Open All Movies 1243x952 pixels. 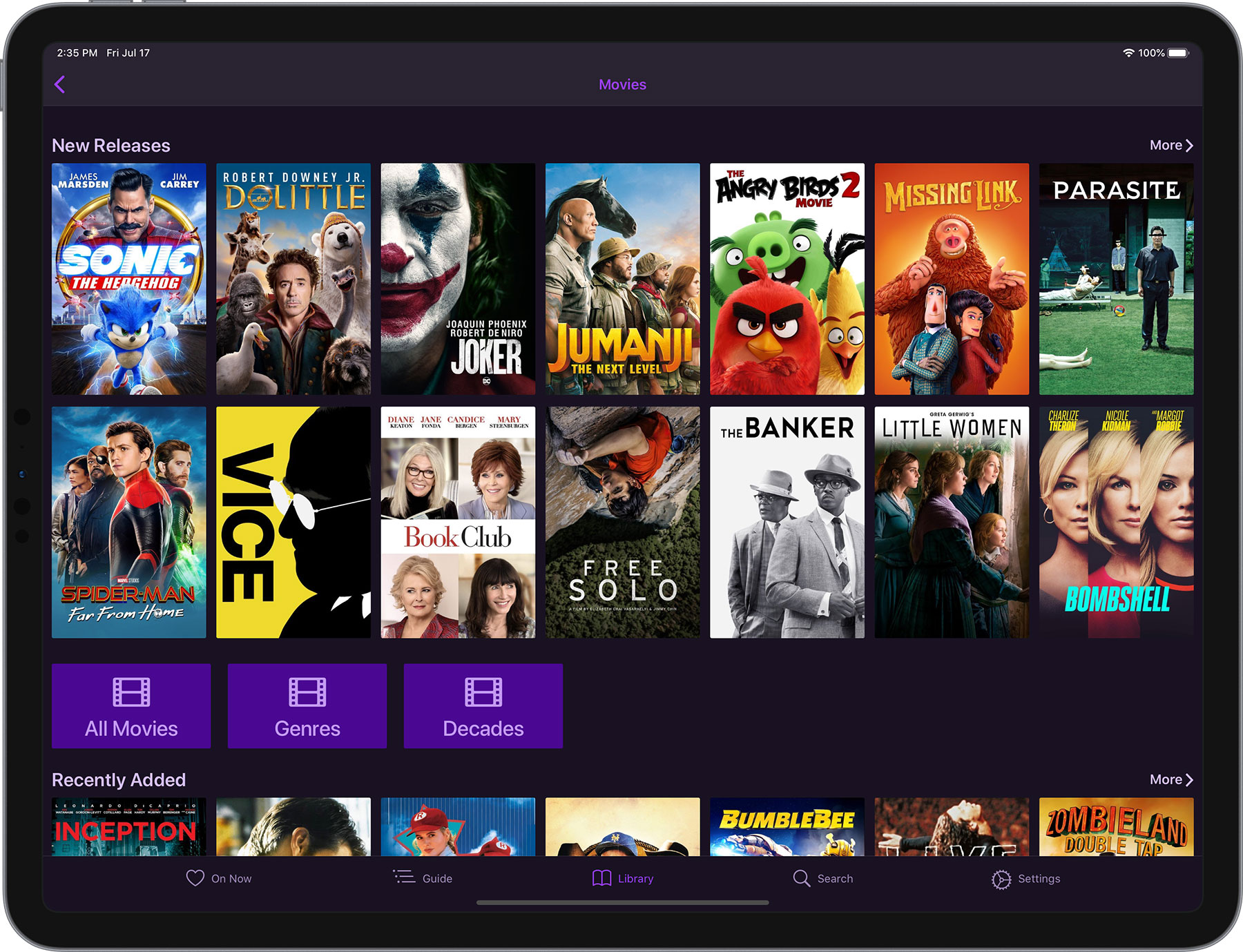131,706
